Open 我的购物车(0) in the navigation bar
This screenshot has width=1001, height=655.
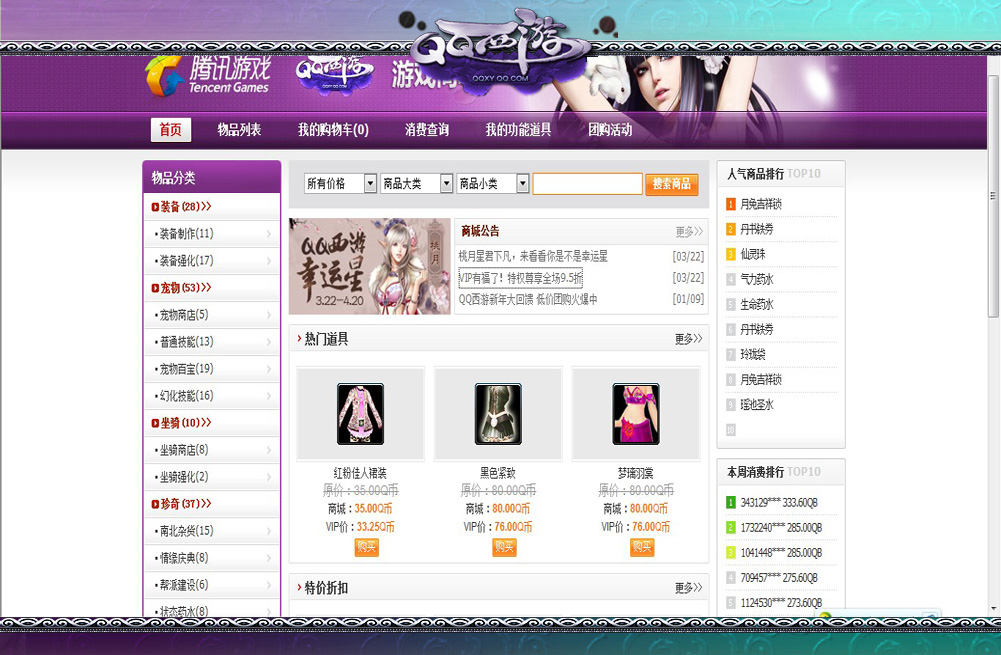pos(333,130)
